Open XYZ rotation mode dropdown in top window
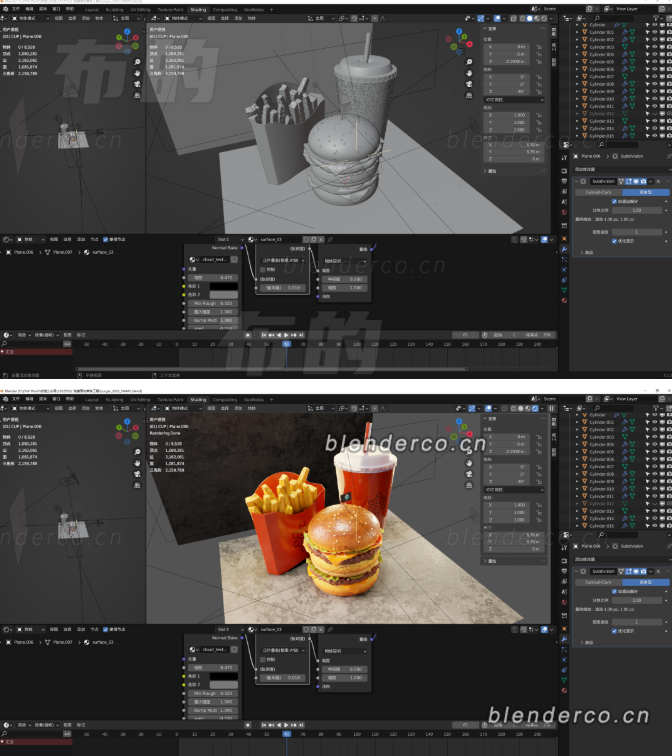Viewport: 672px width, 756px height. pos(514,100)
